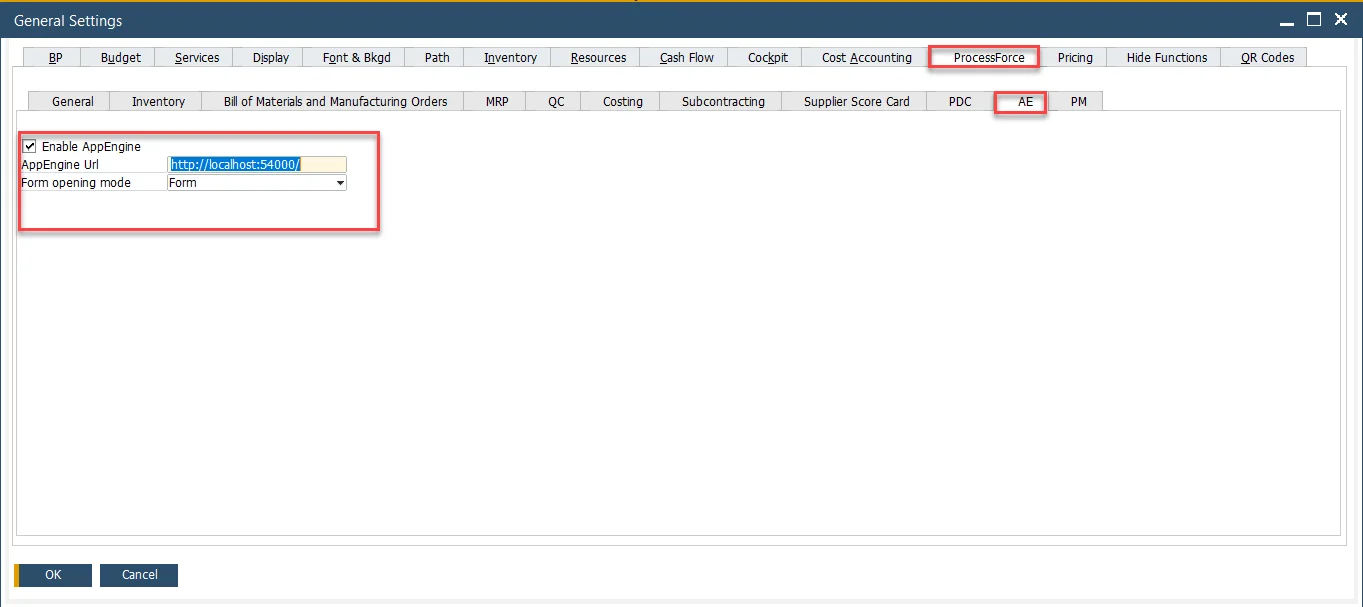1363x607 pixels.
Task: Switch to the ProcessForce tab
Action: click(x=988, y=57)
